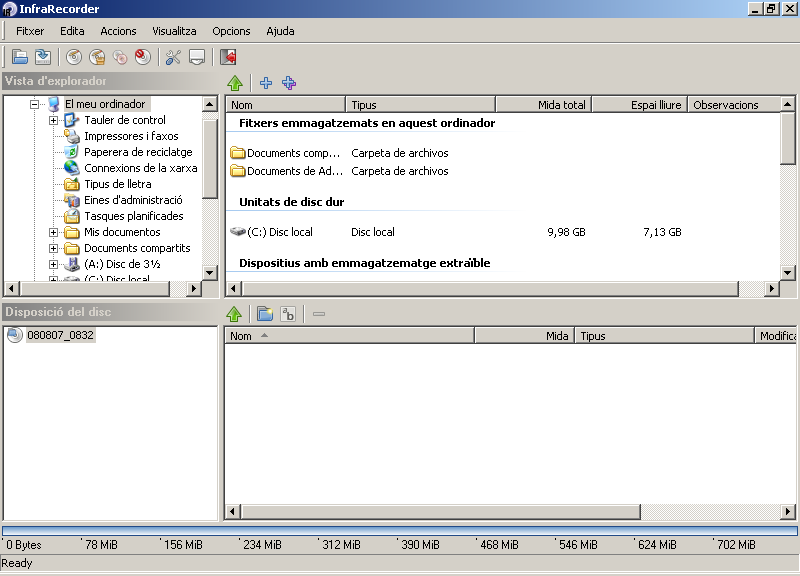Sort files by Mida total column header
Image resolution: width=800 pixels, height=576 pixels.
[543, 105]
